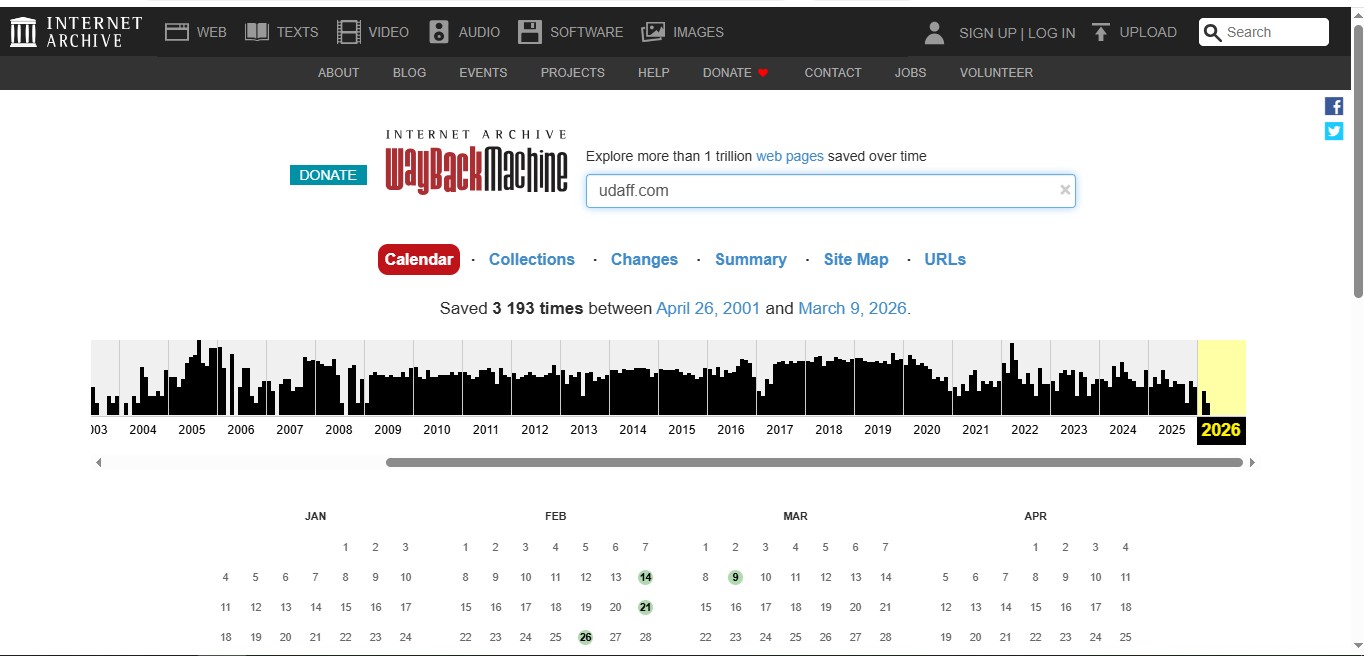The height and width of the screenshot is (656, 1364).
Task: Open the Web section icon
Action: (x=177, y=32)
